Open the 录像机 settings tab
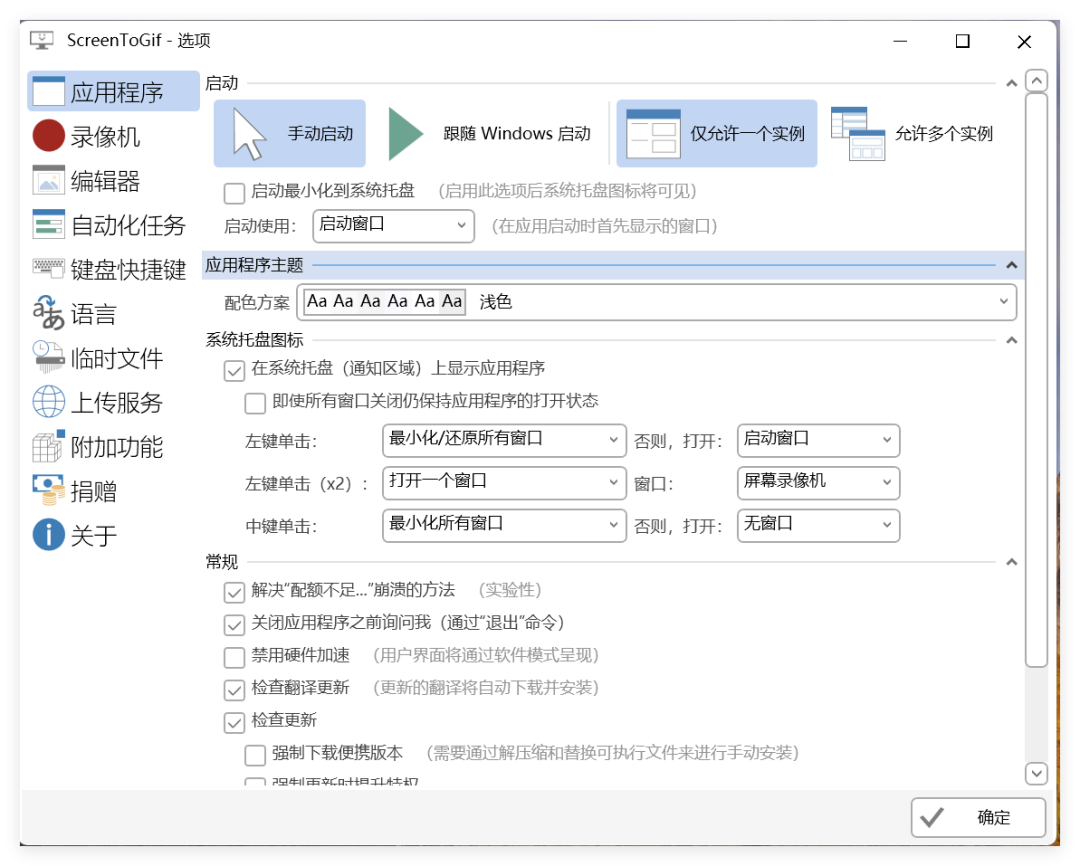The width and height of the screenshot is (1080, 866). pyautogui.click(x=114, y=136)
